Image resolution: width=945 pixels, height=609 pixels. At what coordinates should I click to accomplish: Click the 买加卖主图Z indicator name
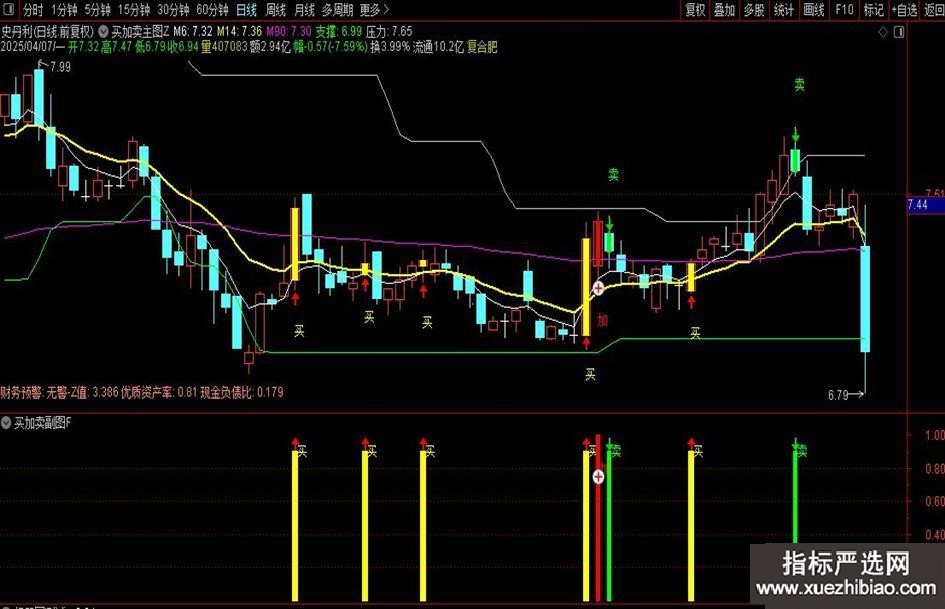[x=140, y=31]
